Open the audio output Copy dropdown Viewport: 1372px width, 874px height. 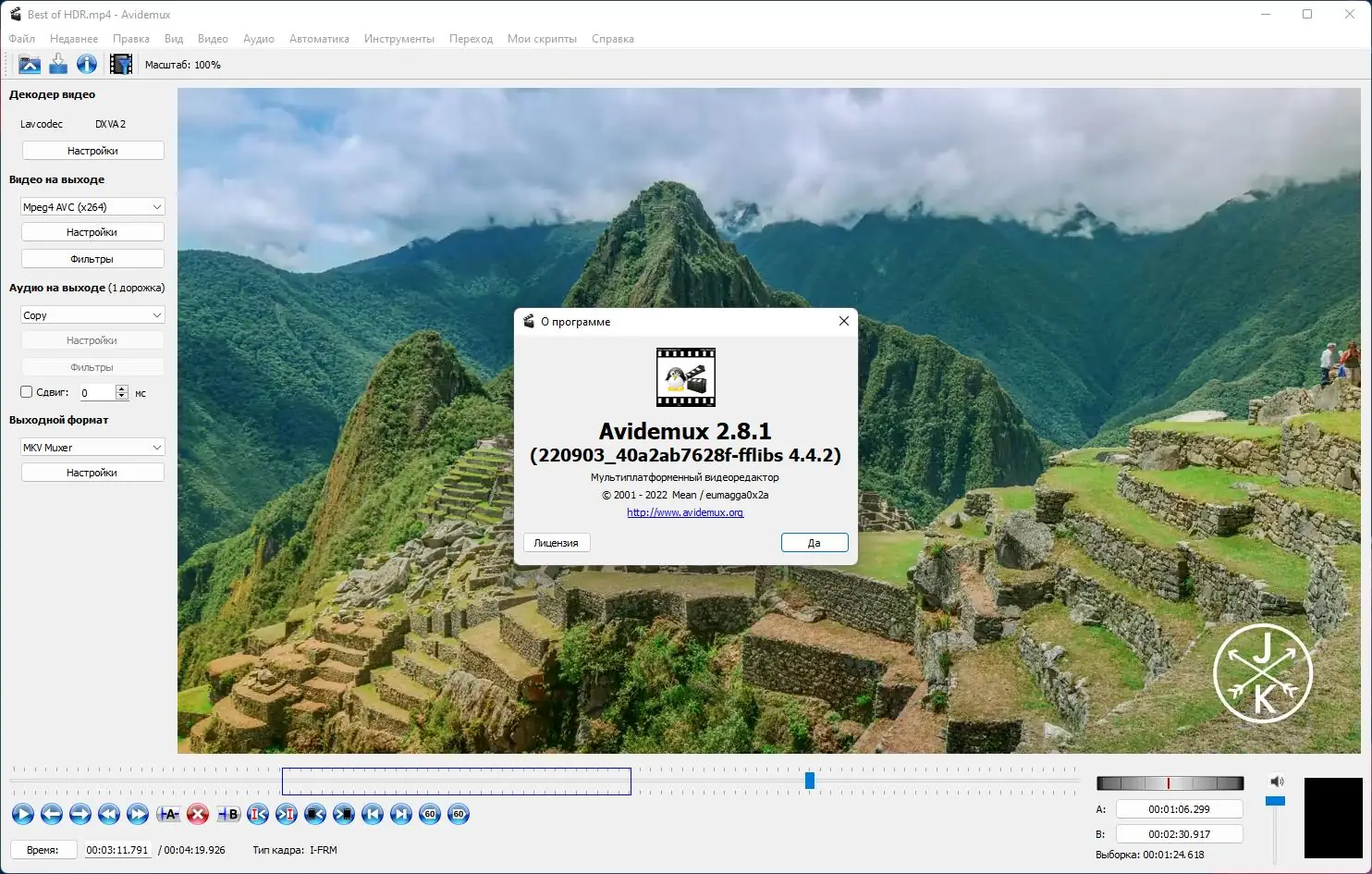[x=92, y=314]
